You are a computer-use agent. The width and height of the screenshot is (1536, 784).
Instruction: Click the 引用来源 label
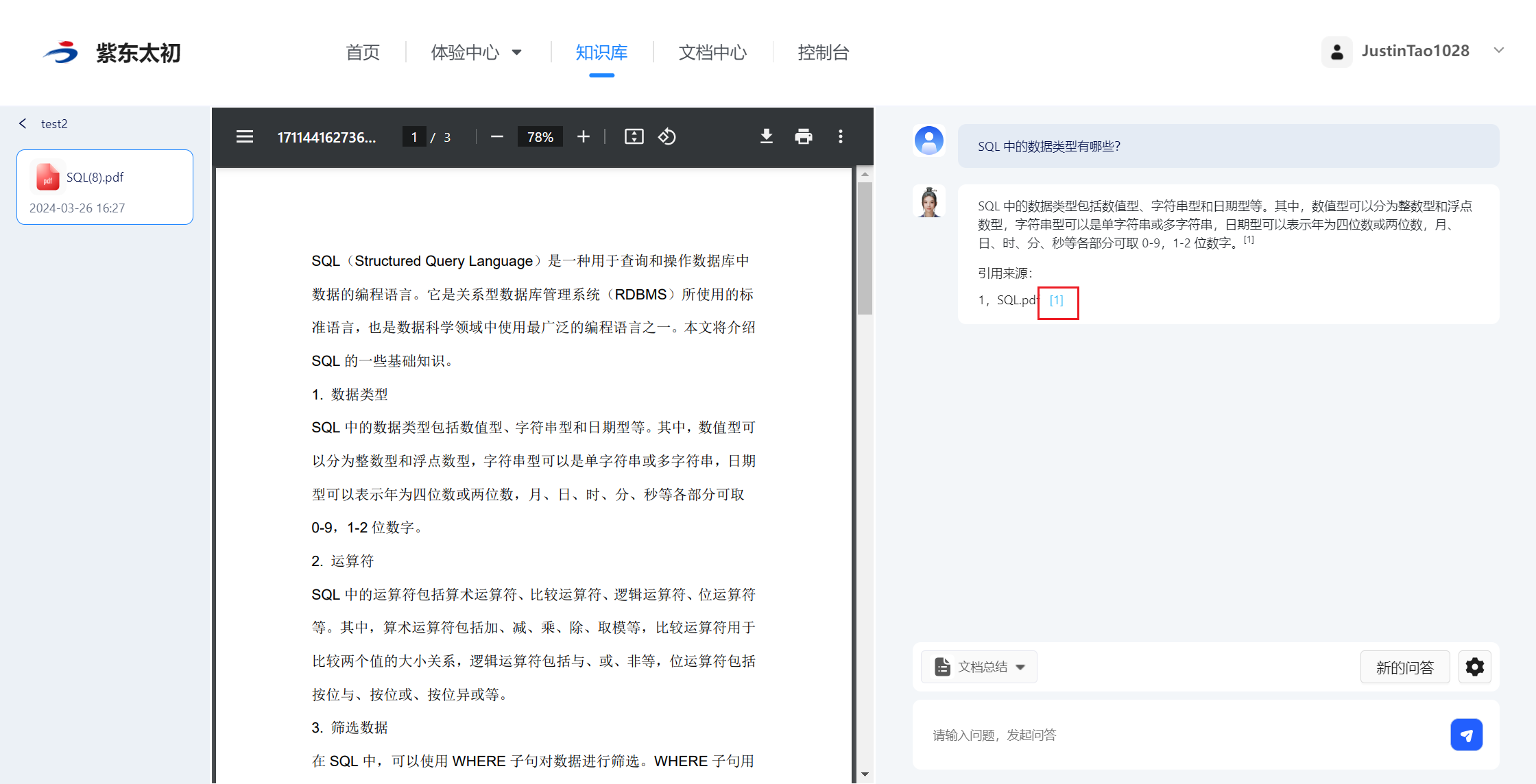point(1005,273)
